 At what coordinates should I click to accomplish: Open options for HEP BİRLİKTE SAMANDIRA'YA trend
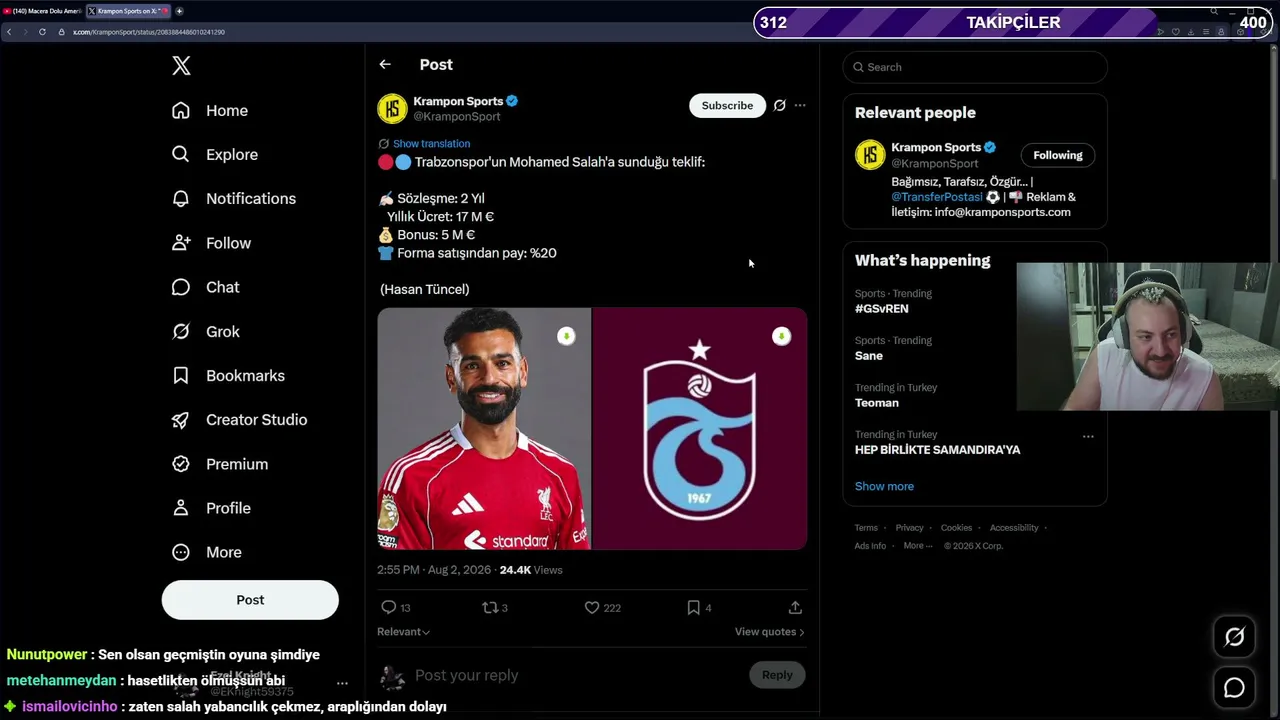tap(1088, 436)
